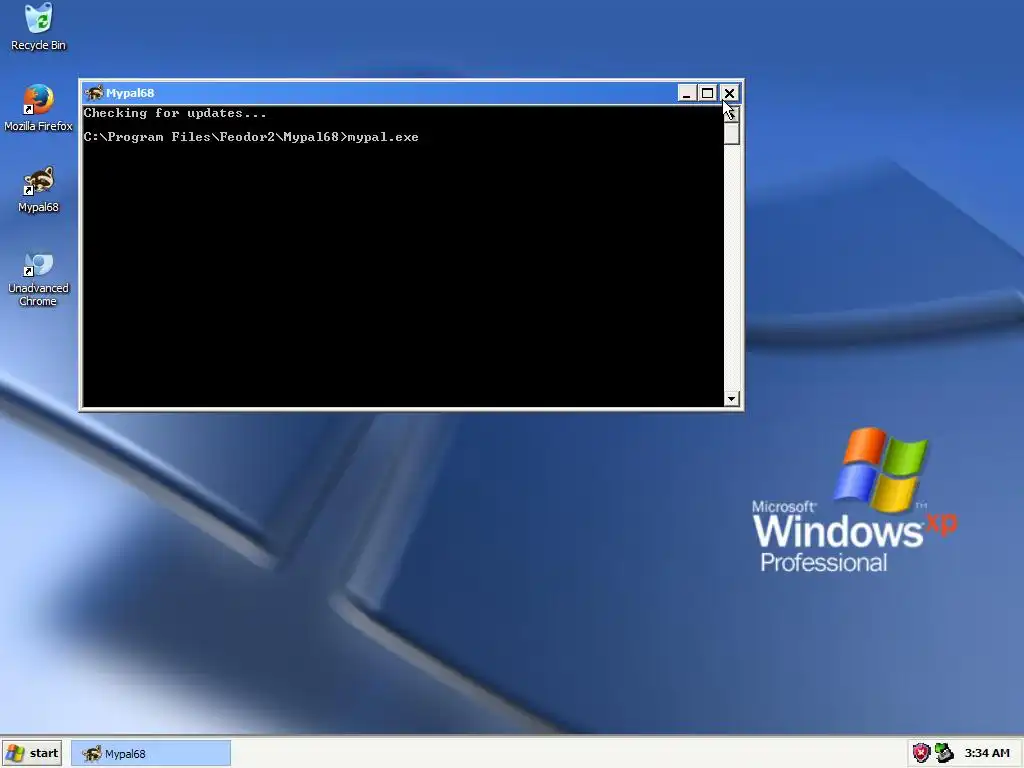
Task: Click the mypal.exe command prompt line
Action: [x=251, y=136]
